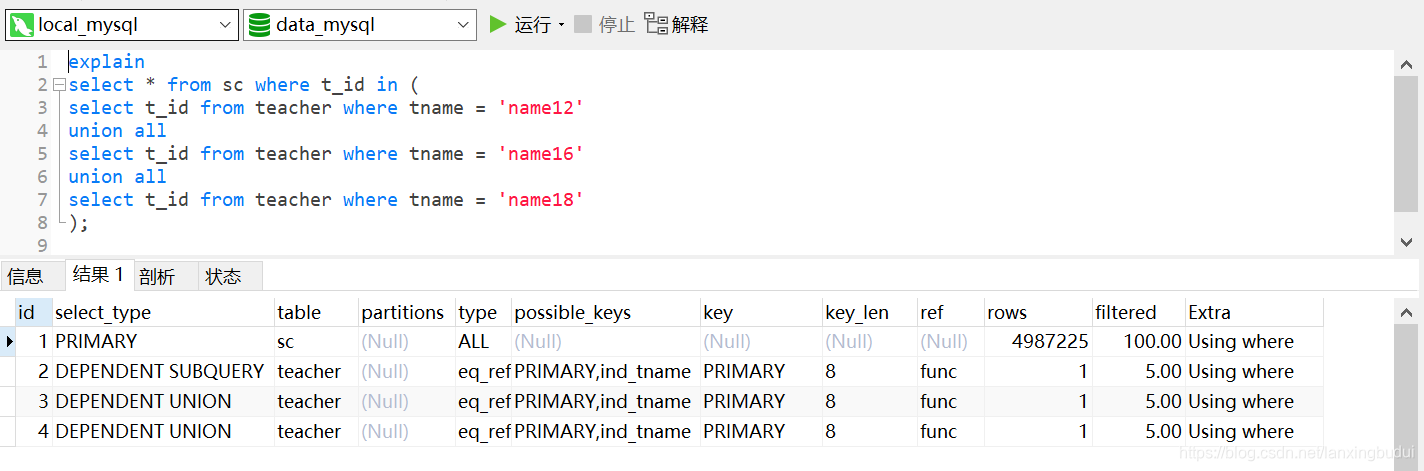1424x471 pixels.
Task: Click the editor vertical scrollbar thumb
Action: point(1405,143)
